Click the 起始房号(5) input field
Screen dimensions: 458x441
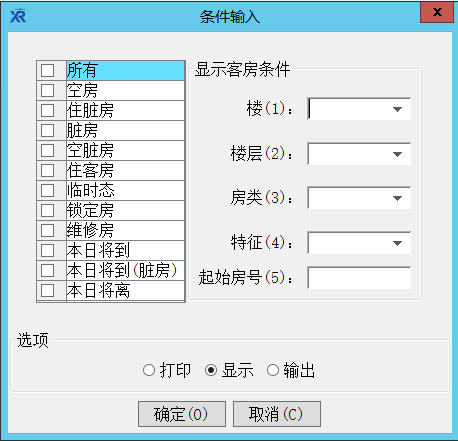click(359, 278)
